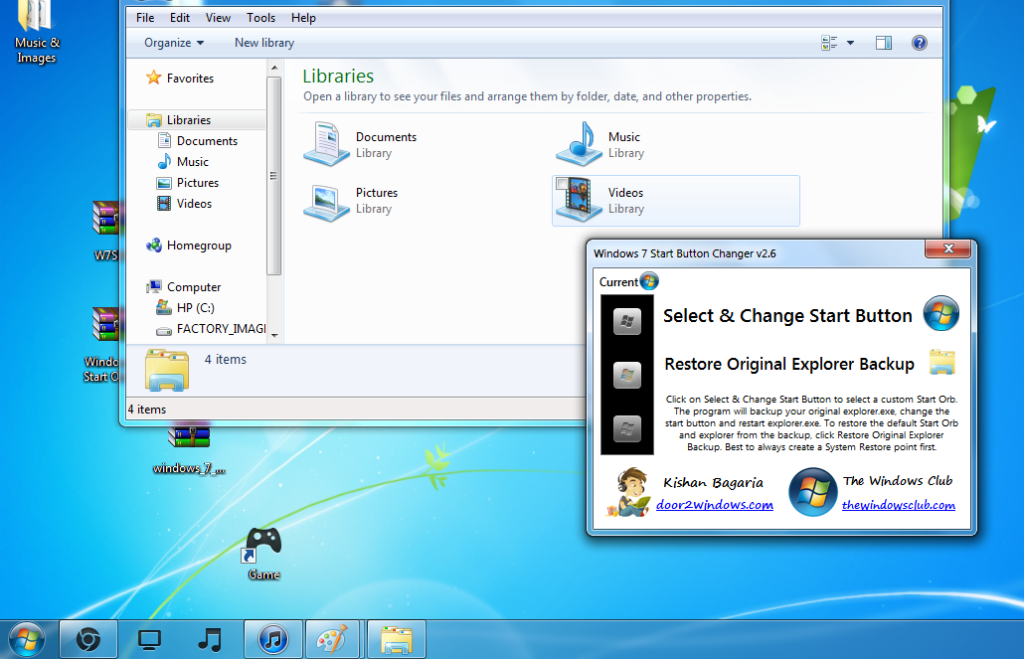This screenshot has width=1024, height=659.
Task: Click the navigation pane scrollbar thumb
Action: pyautogui.click(x=274, y=175)
